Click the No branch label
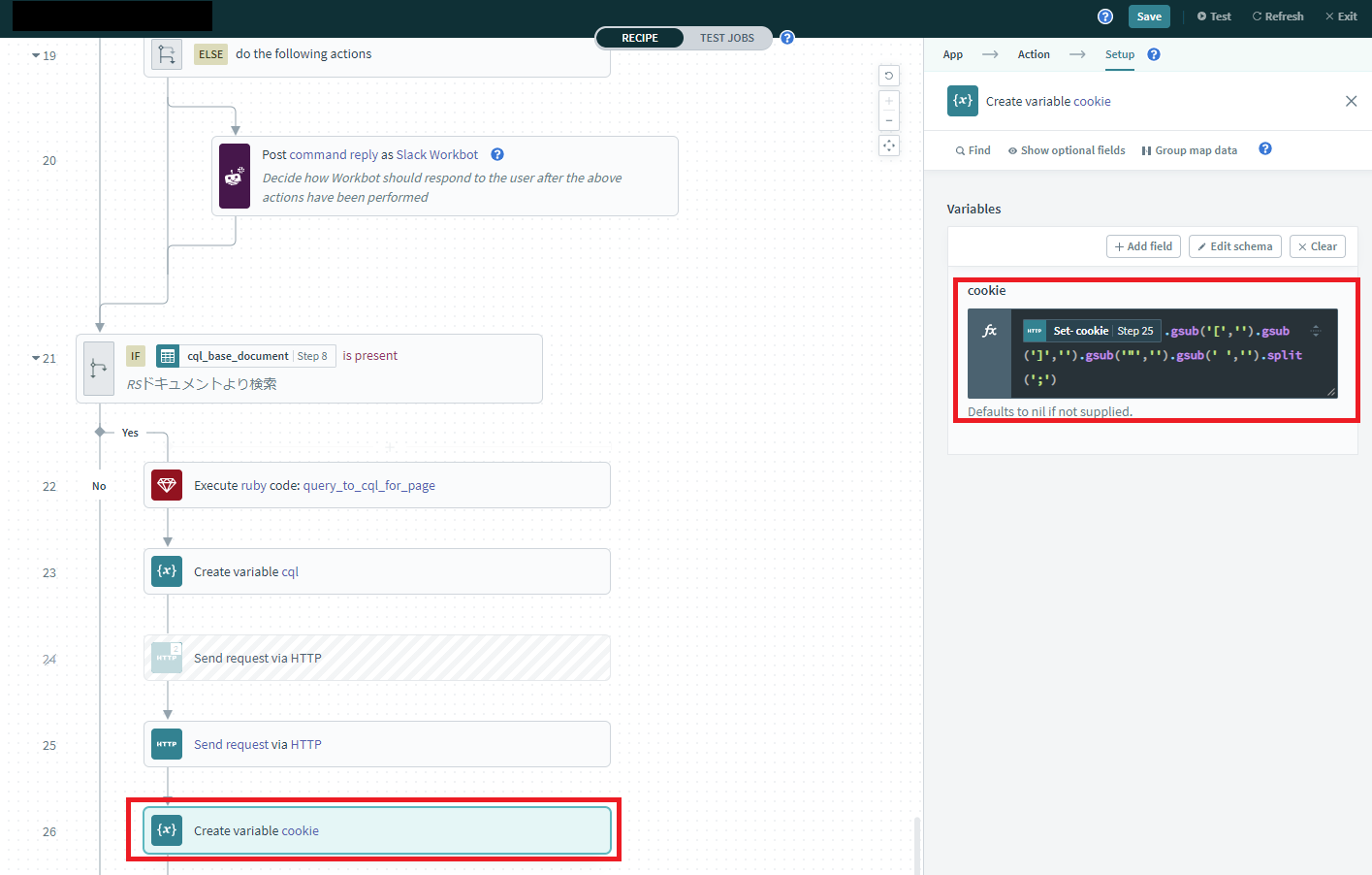The width and height of the screenshot is (1372, 875). [99, 486]
